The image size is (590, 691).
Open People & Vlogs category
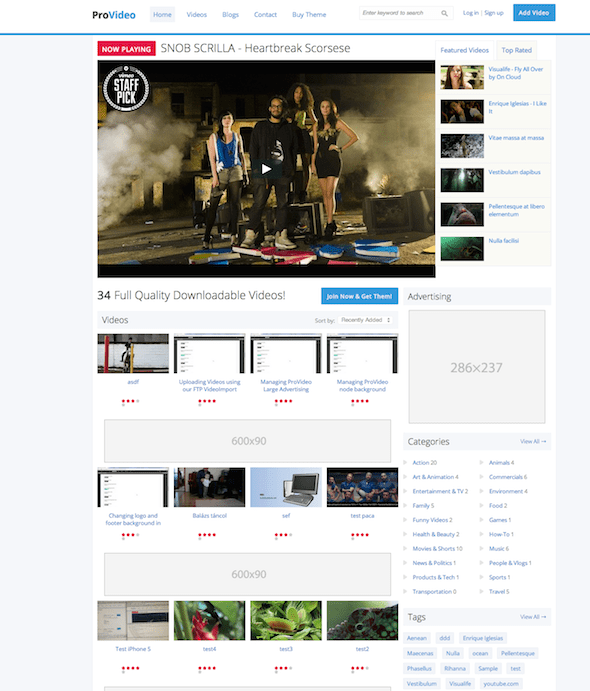pyautogui.click(x=510, y=563)
